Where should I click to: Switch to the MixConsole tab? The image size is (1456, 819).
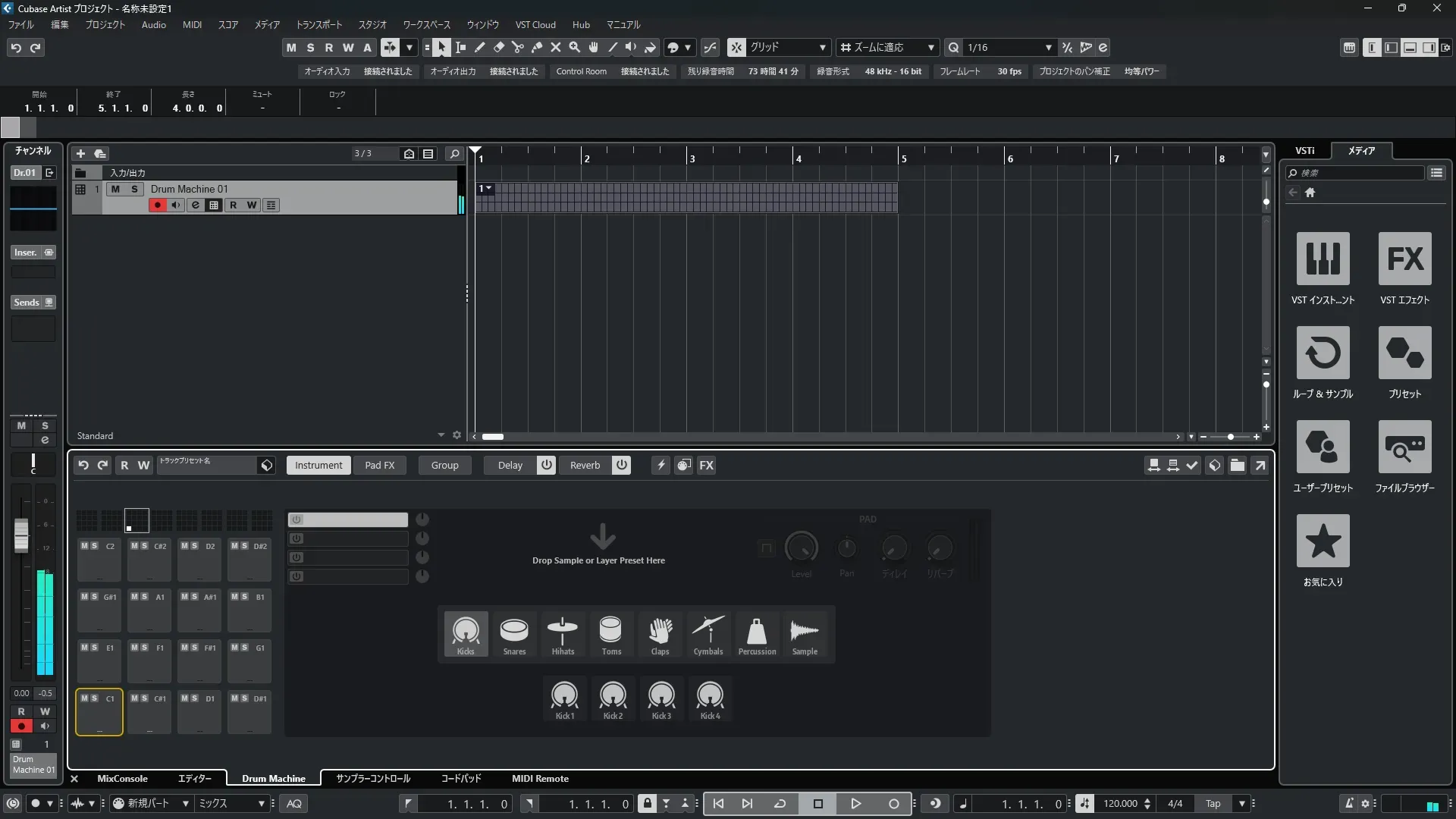tap(122, 778)
